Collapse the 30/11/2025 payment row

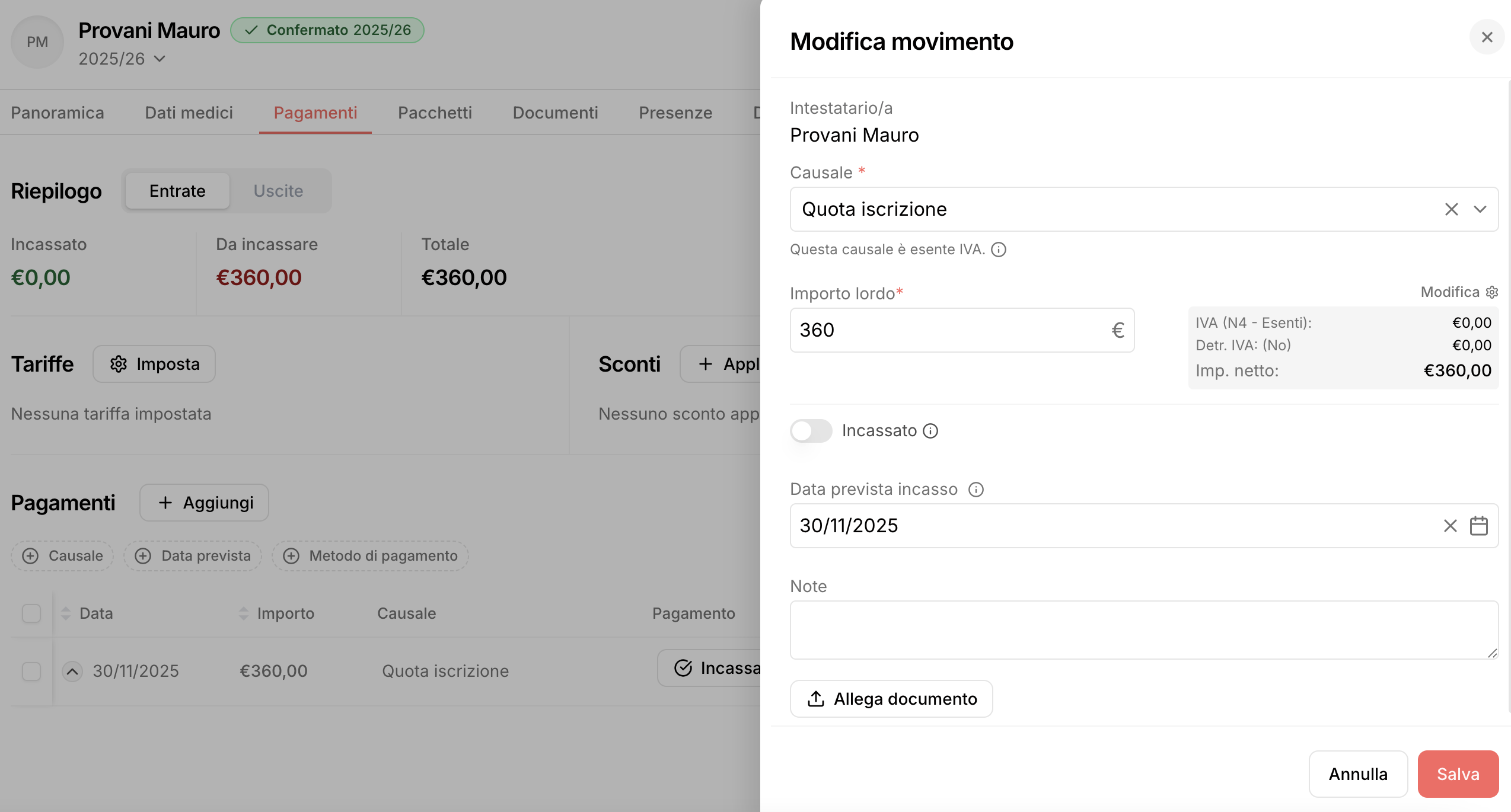(72, 672)
